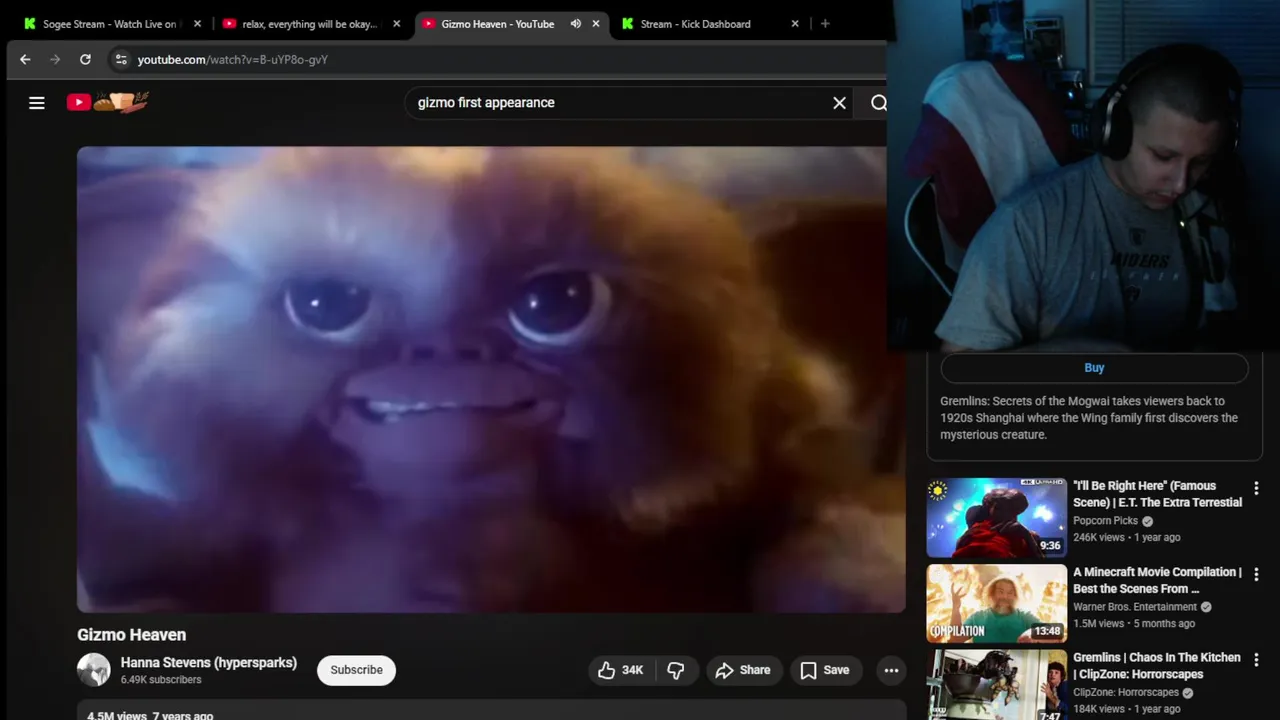Click the Buy button for Gremlins
The height and width of the screenshot is (720, 1280).
tap(1094, 368)
